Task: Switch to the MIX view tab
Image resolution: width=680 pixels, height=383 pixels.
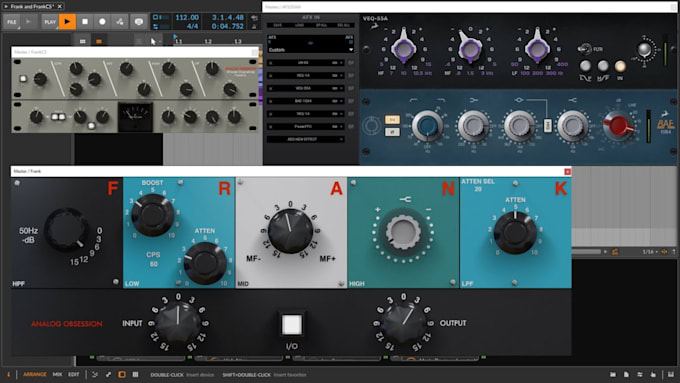Action: pyautogui.click(x=57, y=374)
